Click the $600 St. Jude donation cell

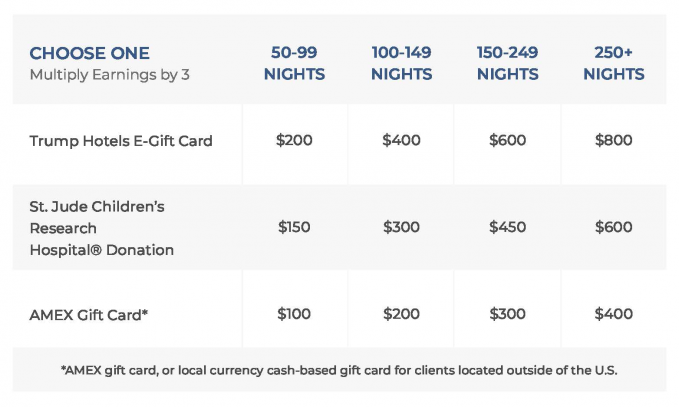click(613, 227)
